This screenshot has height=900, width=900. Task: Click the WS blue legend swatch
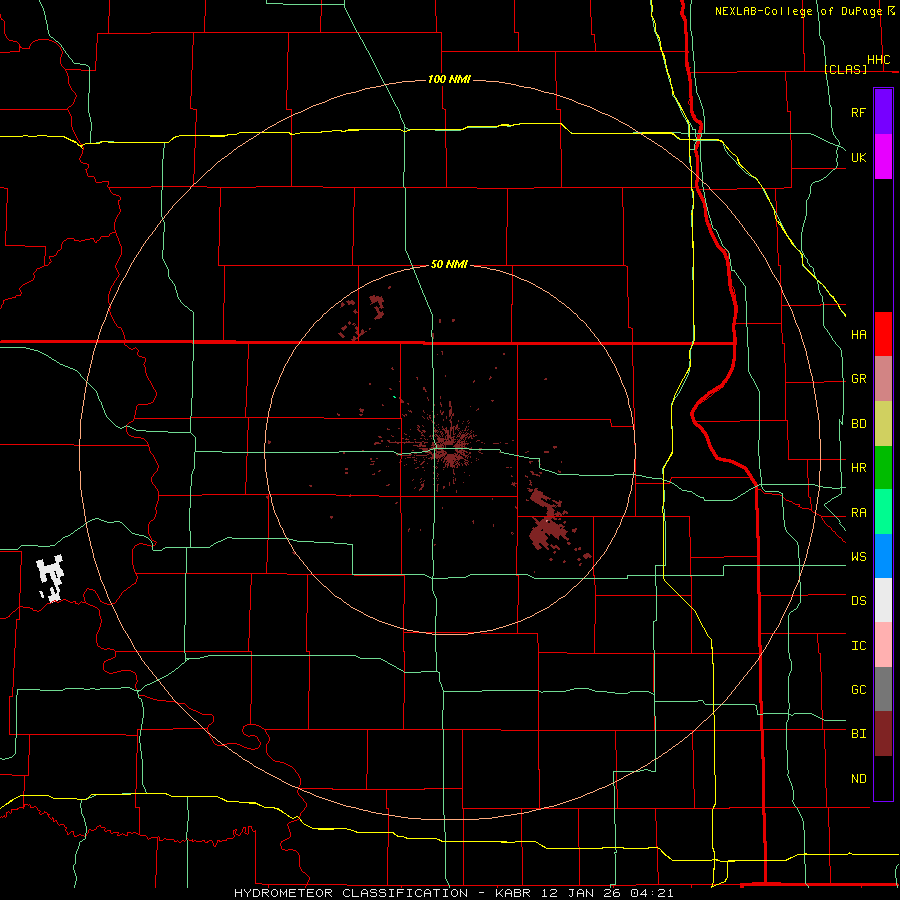point(883,556)
